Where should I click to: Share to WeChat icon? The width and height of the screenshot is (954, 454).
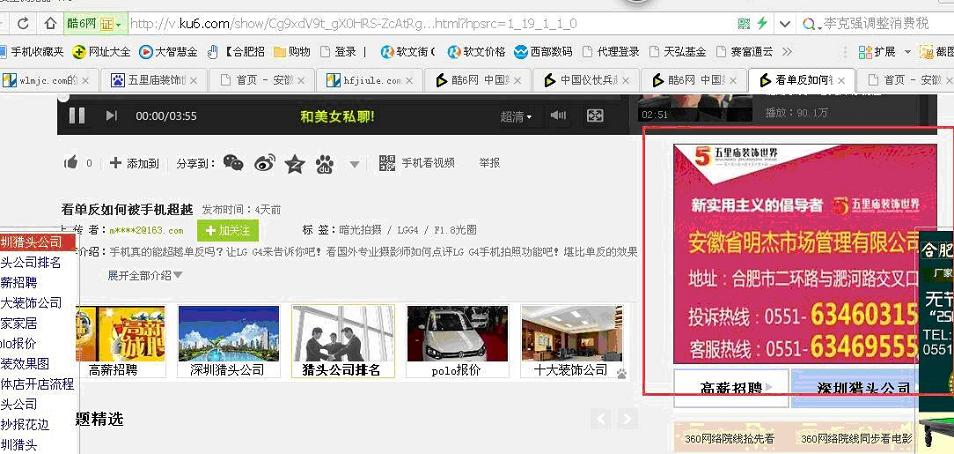click(x=233, y=162)
